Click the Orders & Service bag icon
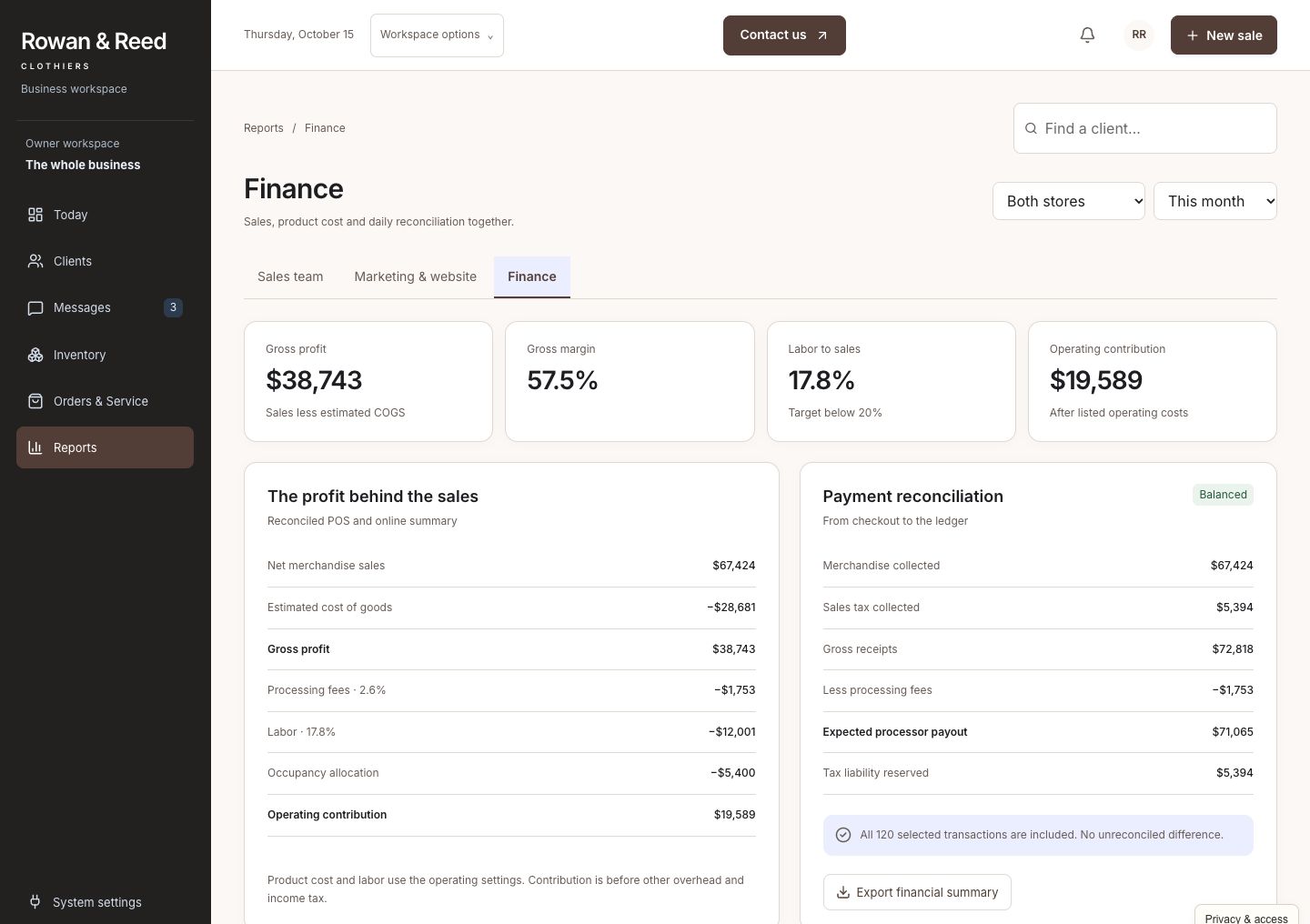The image size is (1310, 924). 35,401
